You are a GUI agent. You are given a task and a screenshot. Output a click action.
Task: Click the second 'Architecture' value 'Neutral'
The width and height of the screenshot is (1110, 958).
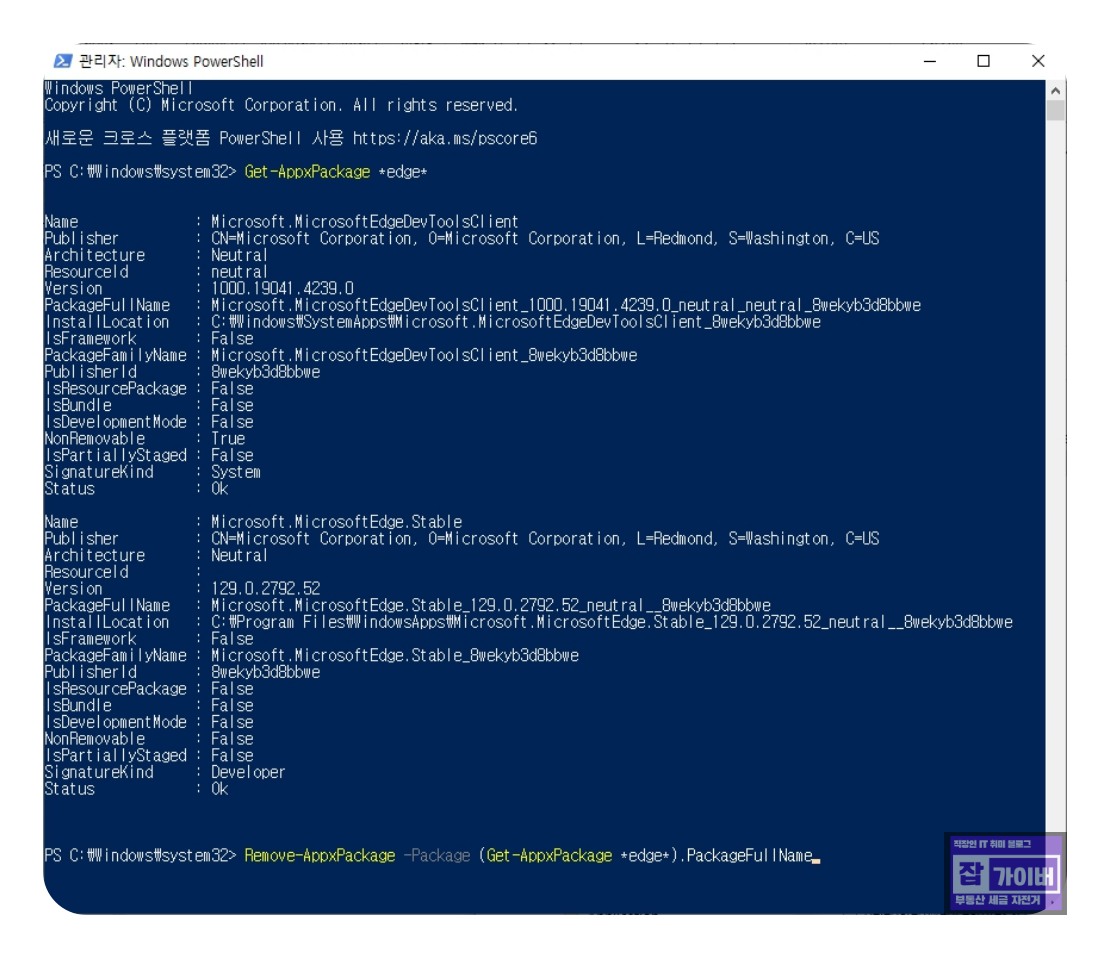point(239,555)
